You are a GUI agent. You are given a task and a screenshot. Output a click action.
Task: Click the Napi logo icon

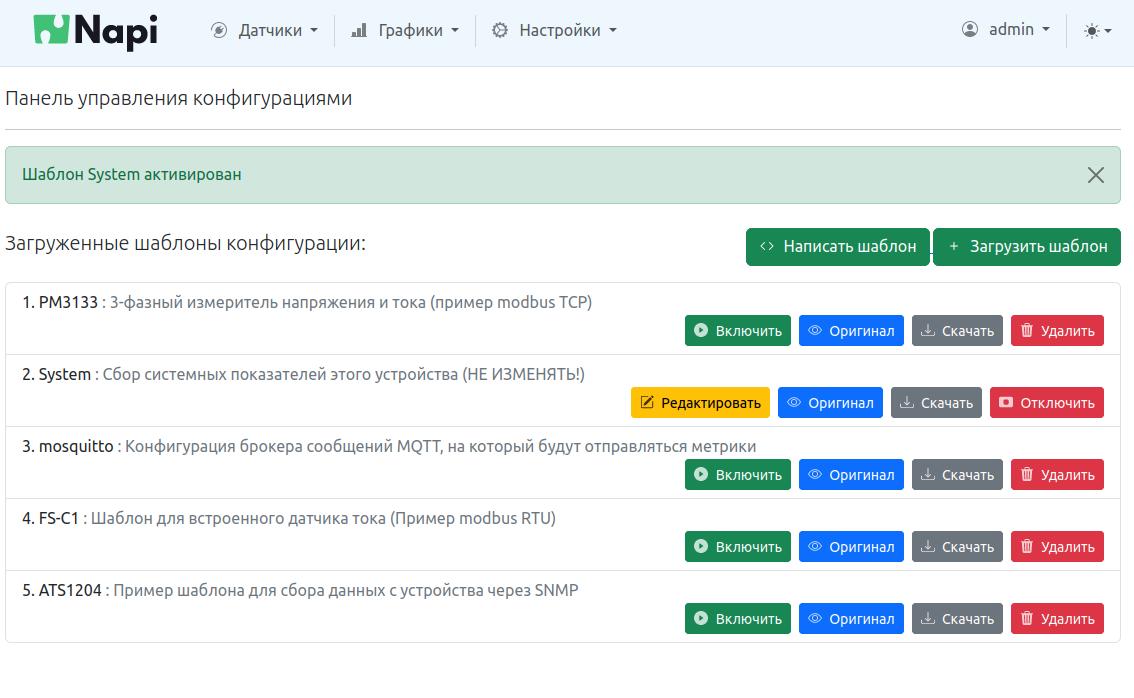coord(52,28)
